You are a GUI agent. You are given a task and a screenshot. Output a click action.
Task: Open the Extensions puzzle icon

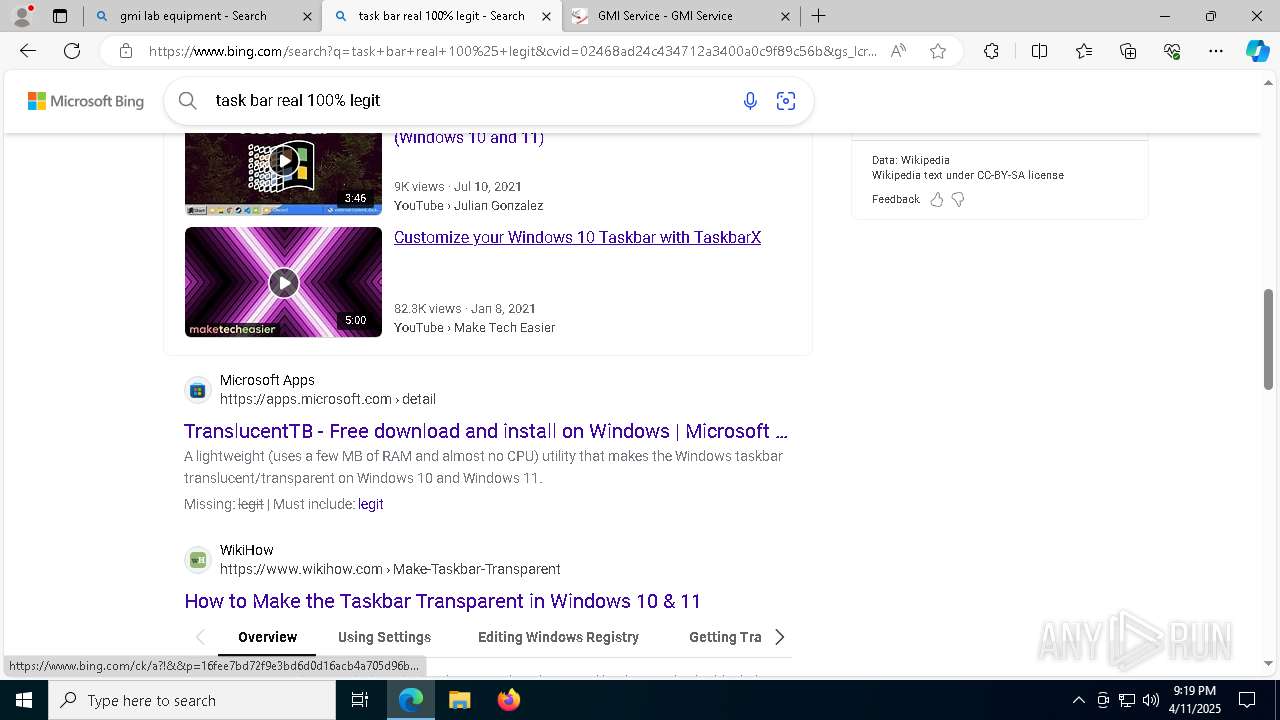pos(991,51)
